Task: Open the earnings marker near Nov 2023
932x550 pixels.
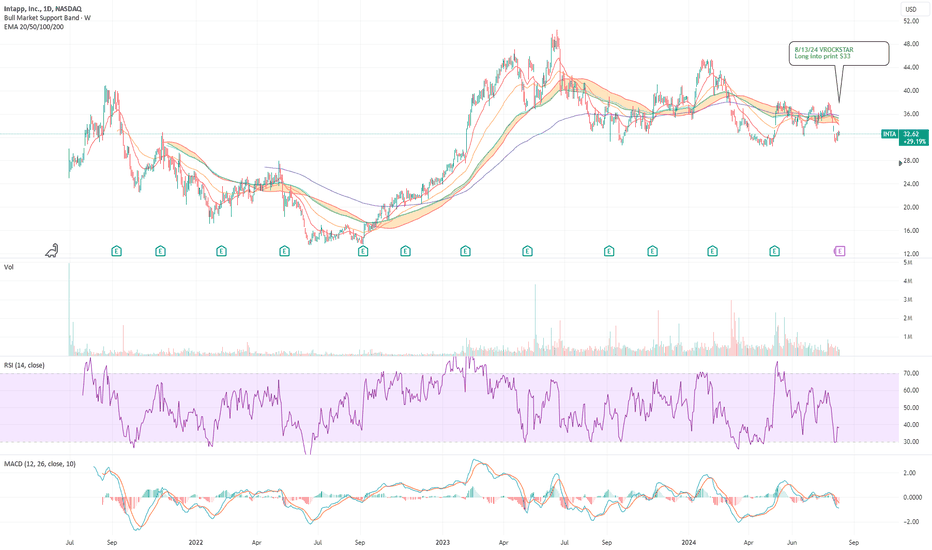Action: click(652, 252)
